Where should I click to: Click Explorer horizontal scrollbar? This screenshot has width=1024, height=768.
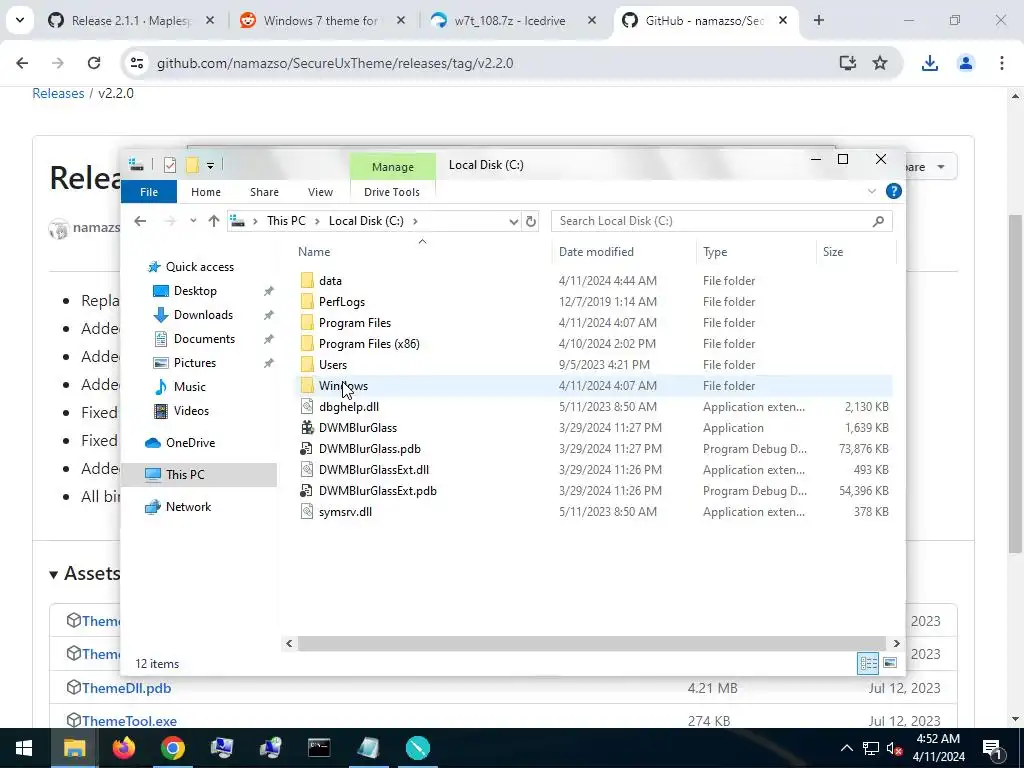591,643
